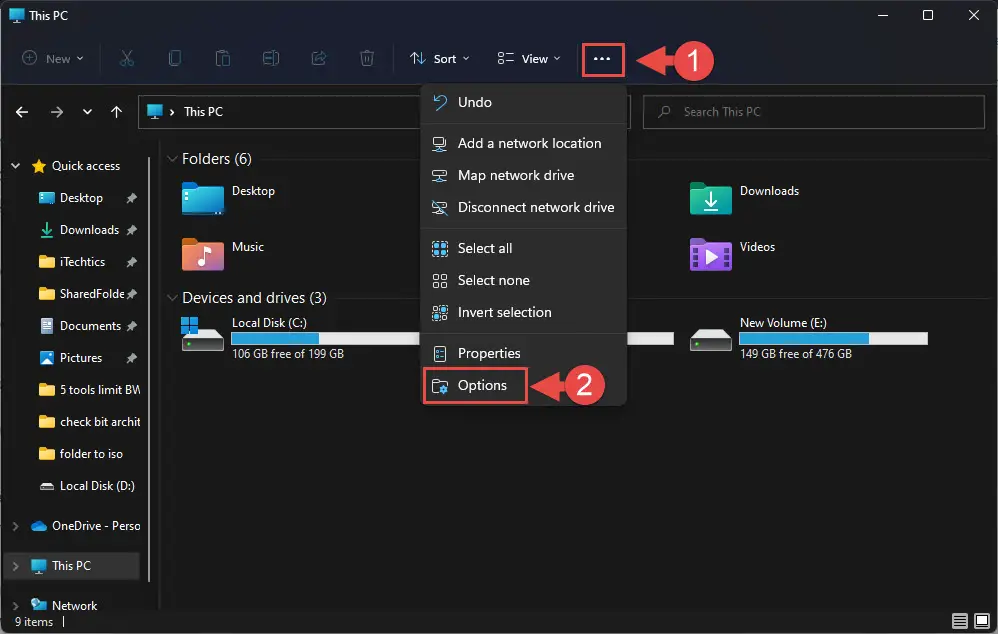Click the Delete trash icon

coord(367,59)
